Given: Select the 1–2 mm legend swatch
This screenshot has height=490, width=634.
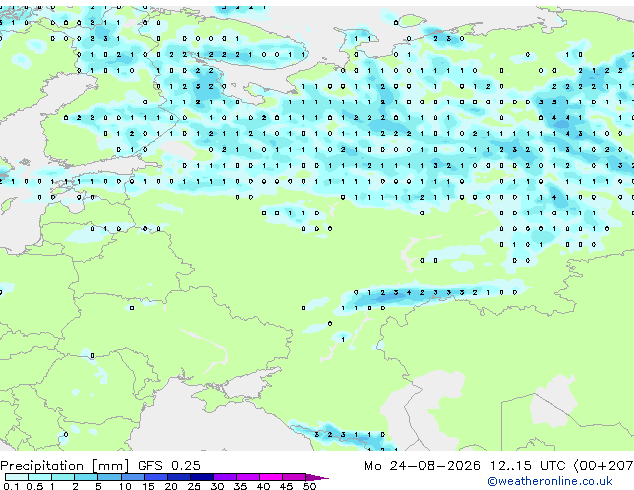Looking at the screenshot, I should [x=63, y=477].
